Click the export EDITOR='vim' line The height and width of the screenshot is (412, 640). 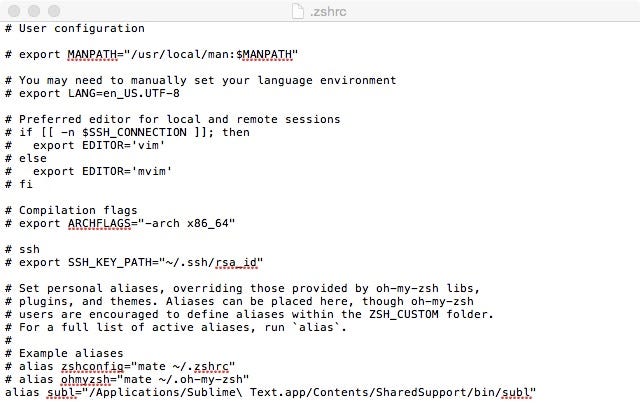pos(85,145)
